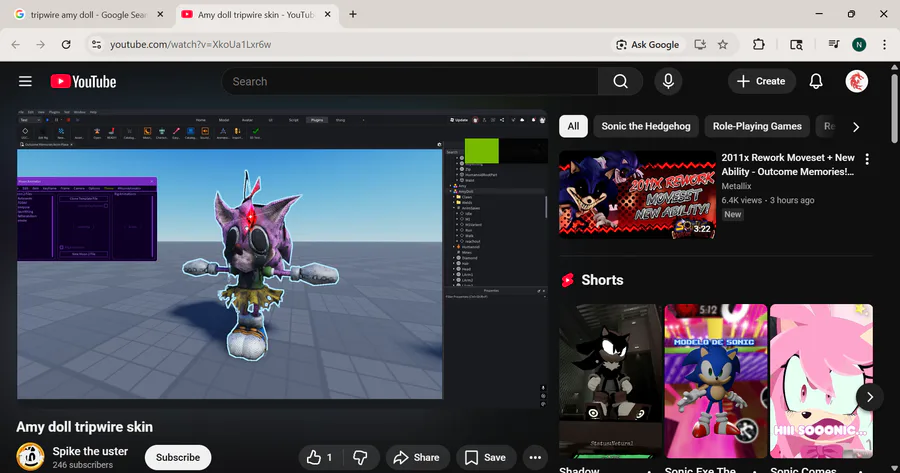Open the notifications bell
Screen dimensions: 900x473
(x=816, y=82)
